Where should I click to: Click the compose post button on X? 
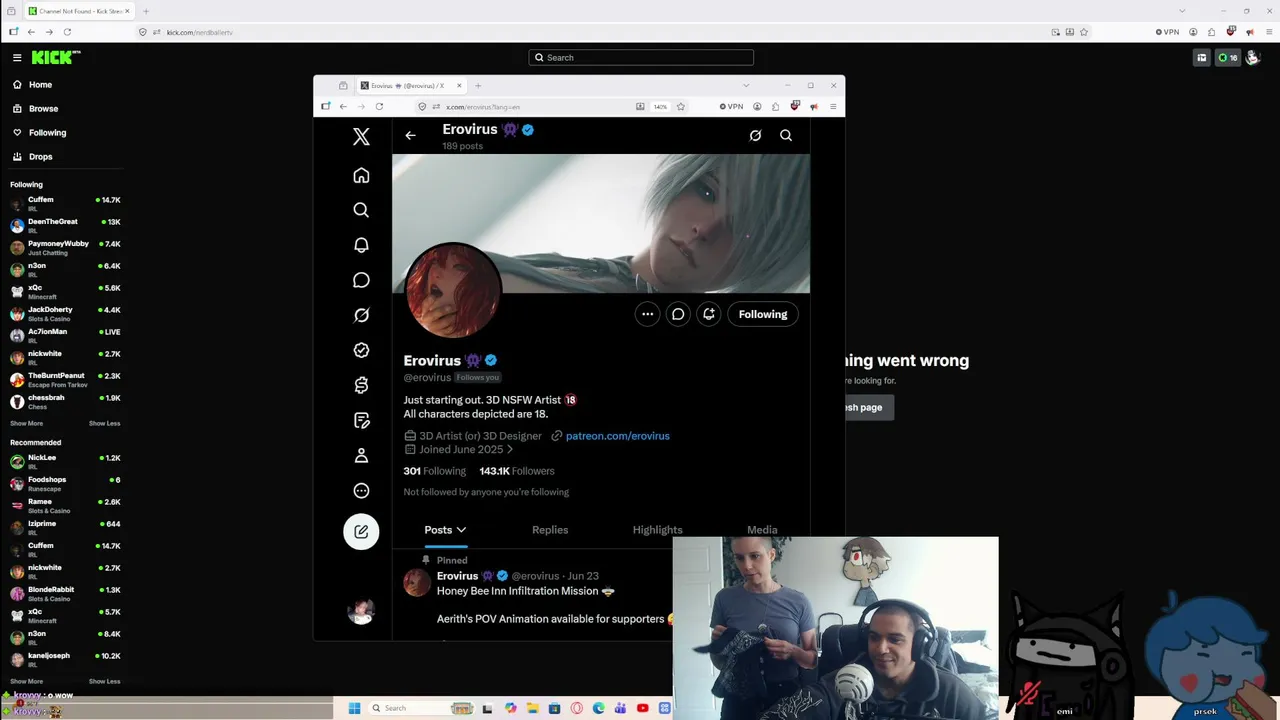361,532
